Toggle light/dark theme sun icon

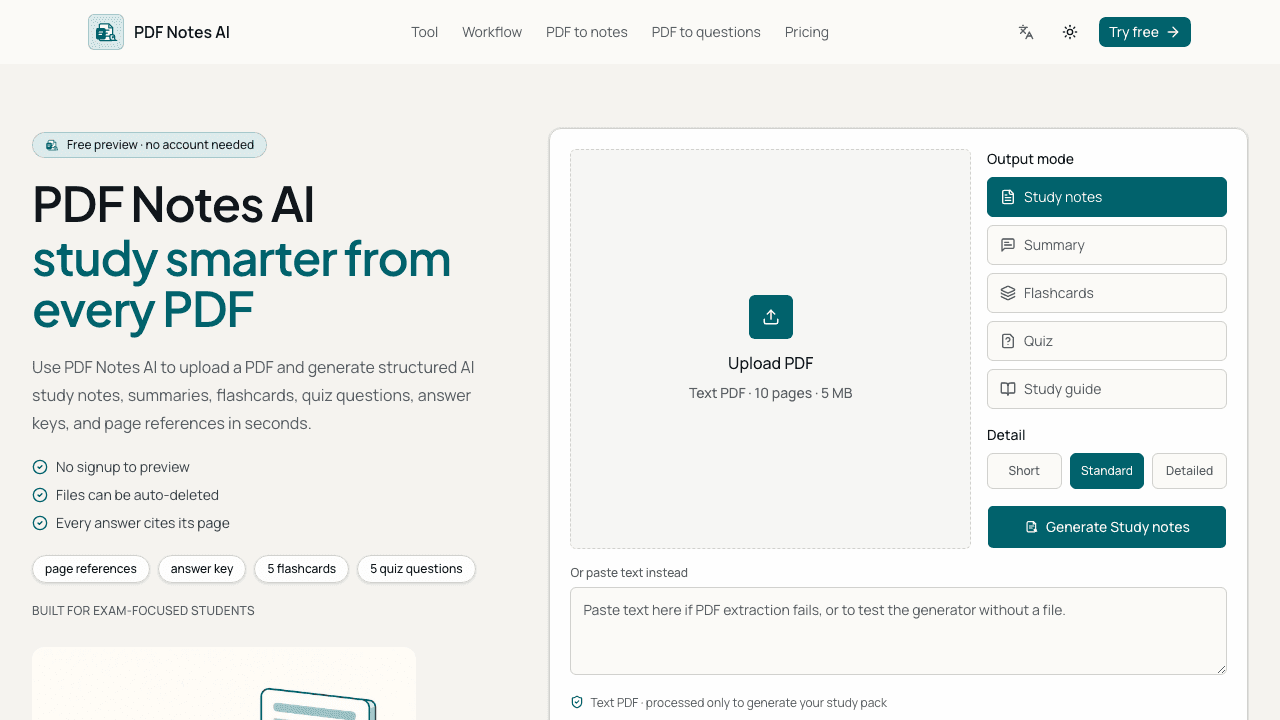[1070, 32]
